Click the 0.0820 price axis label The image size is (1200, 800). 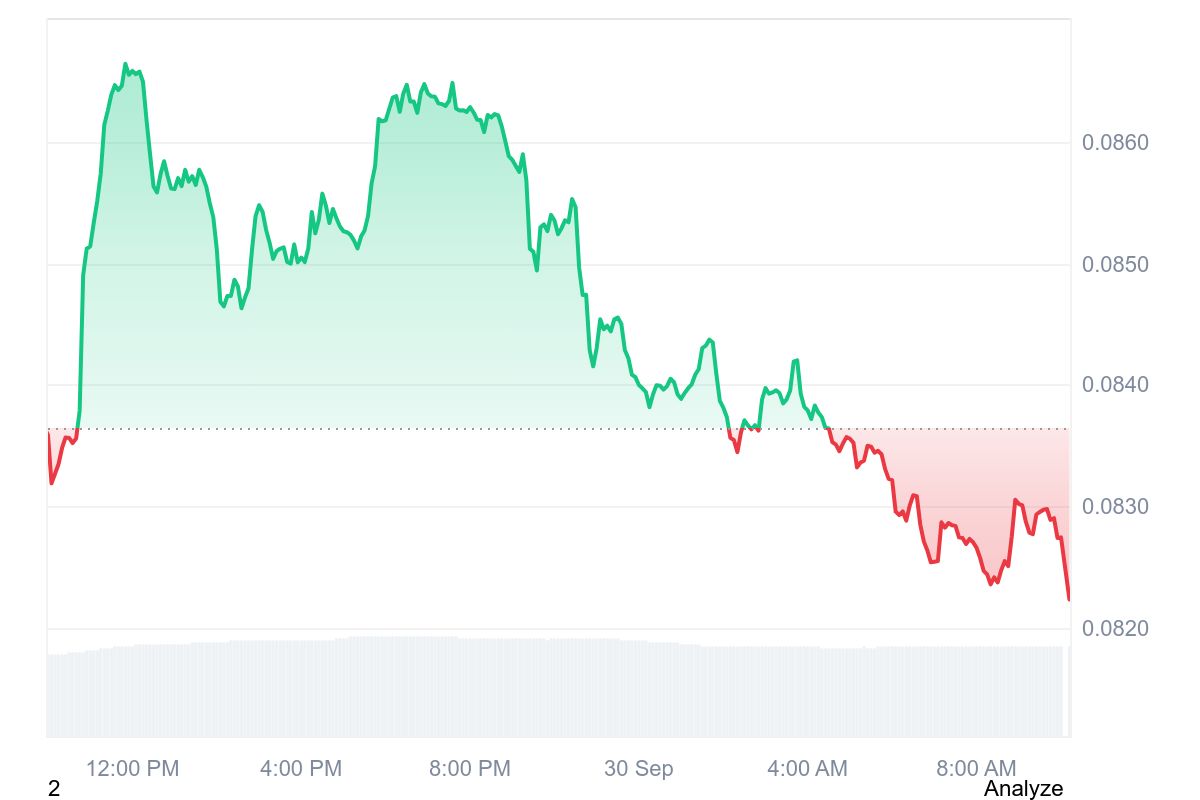point(1115,629)
